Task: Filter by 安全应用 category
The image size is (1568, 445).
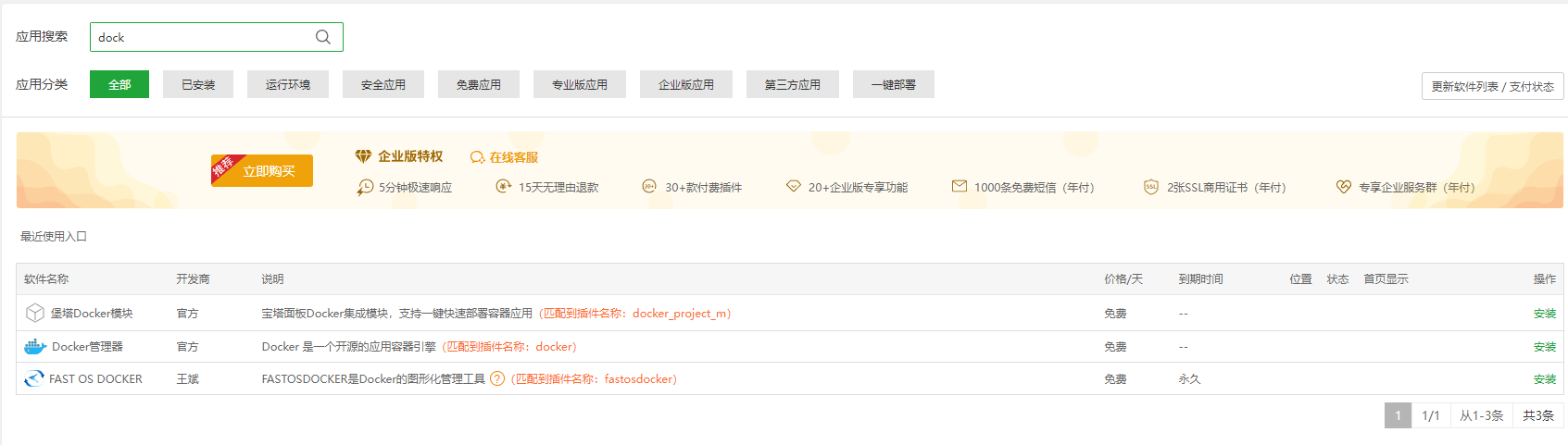Action: (x=383, y=84)
